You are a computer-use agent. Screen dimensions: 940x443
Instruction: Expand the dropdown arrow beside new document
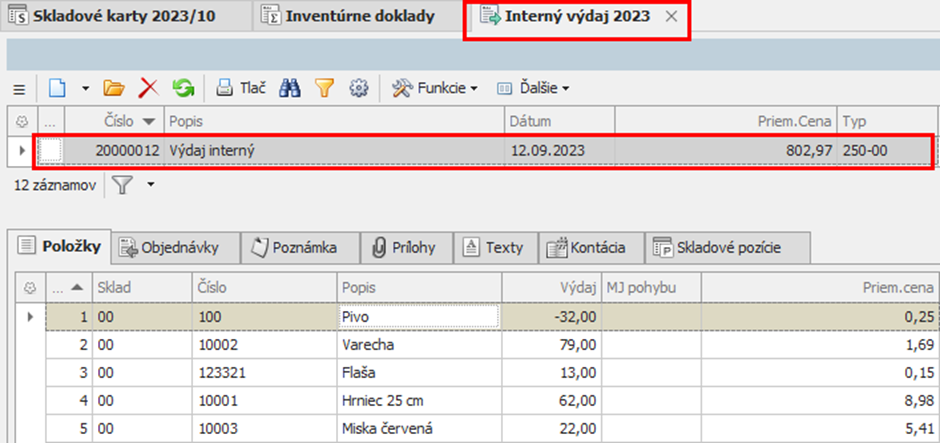(x=85, y=88)
